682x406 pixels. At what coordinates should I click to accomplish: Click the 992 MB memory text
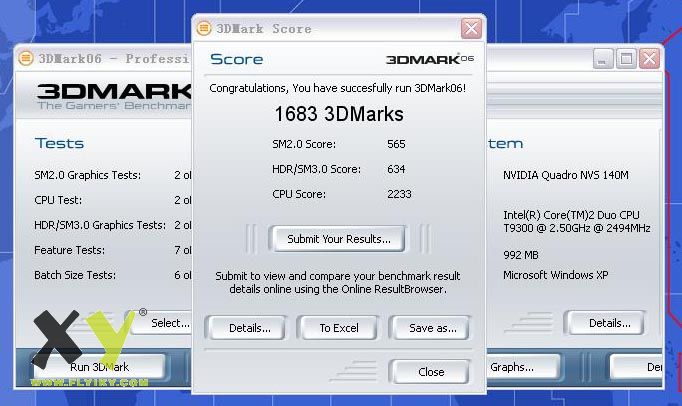tap(521, 255)
